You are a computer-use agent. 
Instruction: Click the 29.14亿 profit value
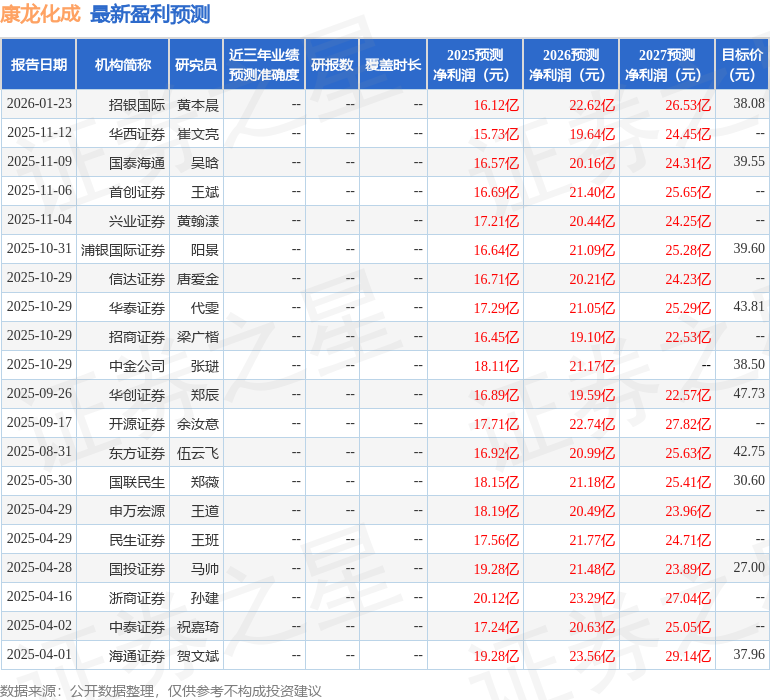point(688,656)
